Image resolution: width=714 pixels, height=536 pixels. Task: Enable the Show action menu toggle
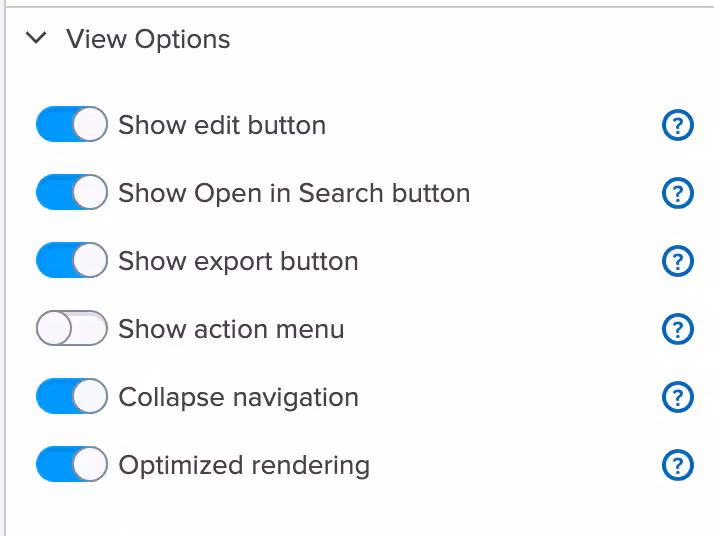pos(71,329)
